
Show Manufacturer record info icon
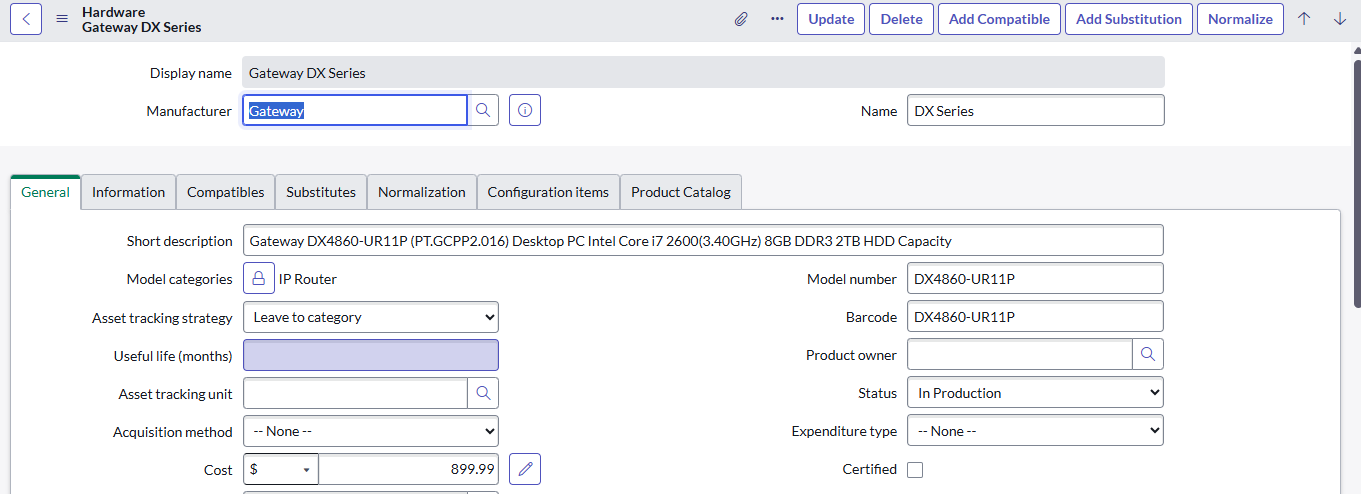coord(525,111)
